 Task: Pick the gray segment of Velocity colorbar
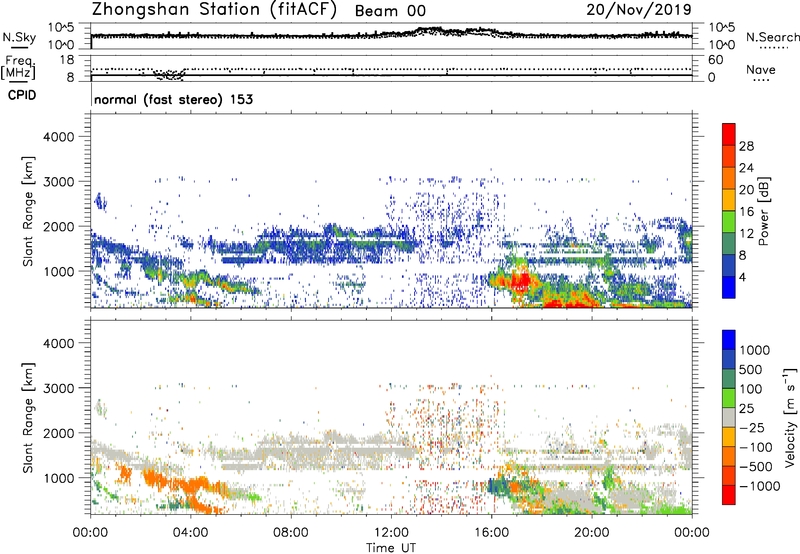click(729, 417)
